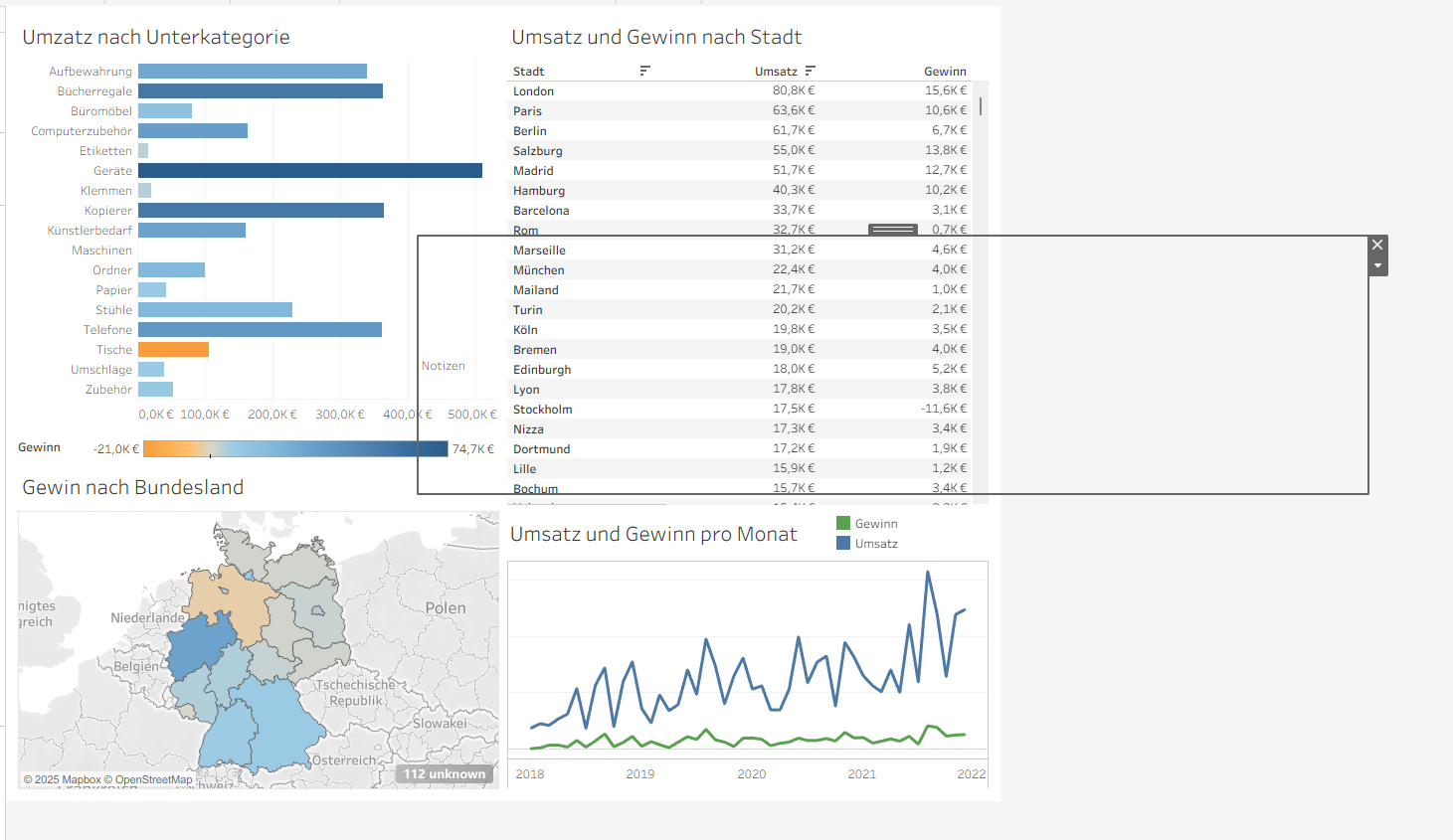Select the London row in city table

(x=534, y=91)
